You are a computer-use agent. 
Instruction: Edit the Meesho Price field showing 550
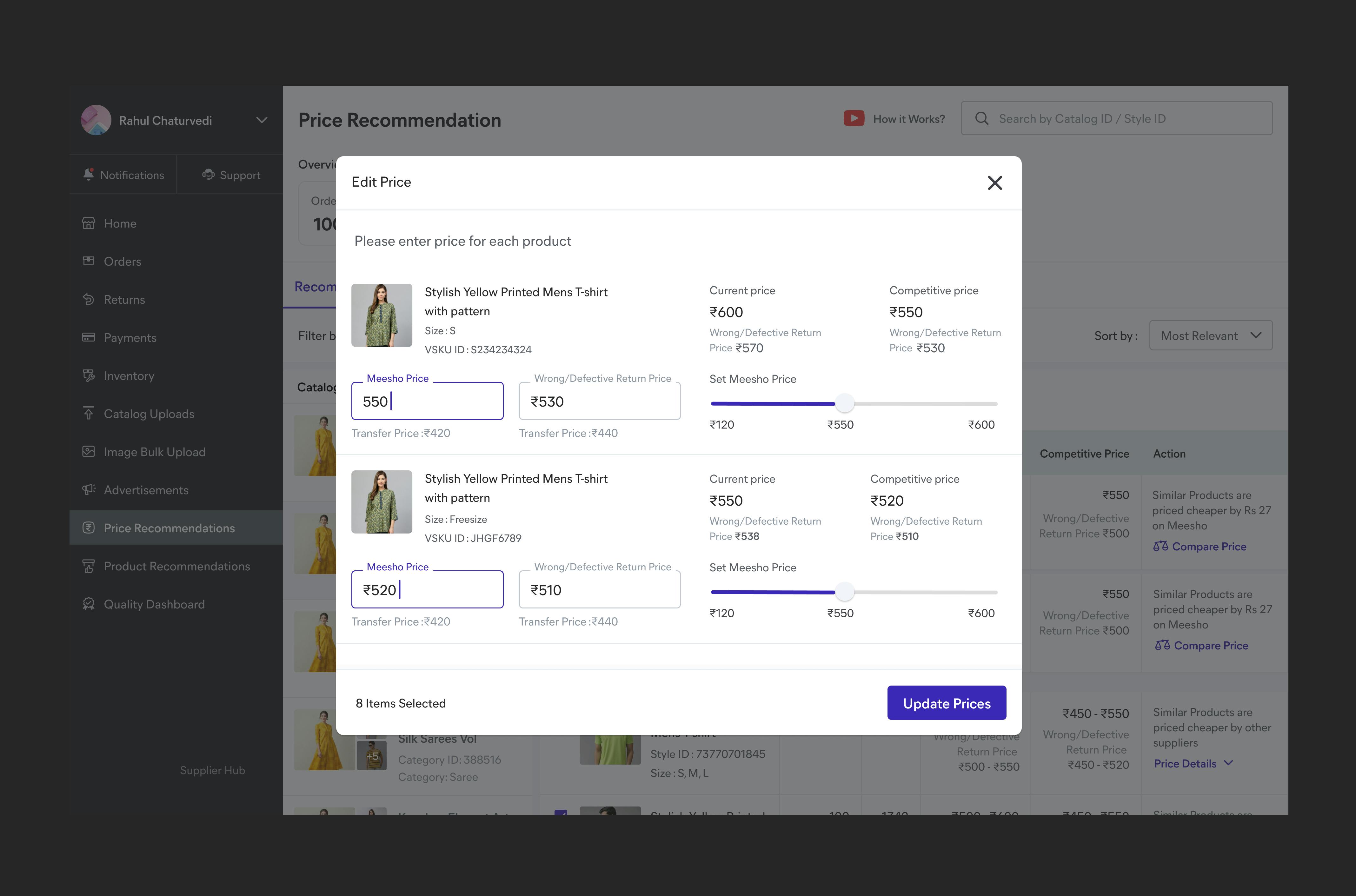(427, 401)
